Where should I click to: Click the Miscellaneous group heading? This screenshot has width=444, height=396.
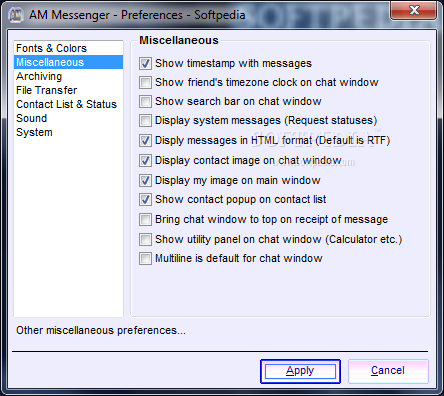pos(179,40)
